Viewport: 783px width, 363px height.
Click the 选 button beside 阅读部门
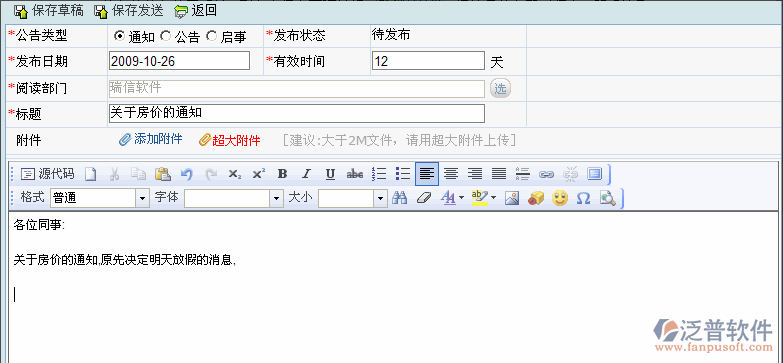pos(500,88)
